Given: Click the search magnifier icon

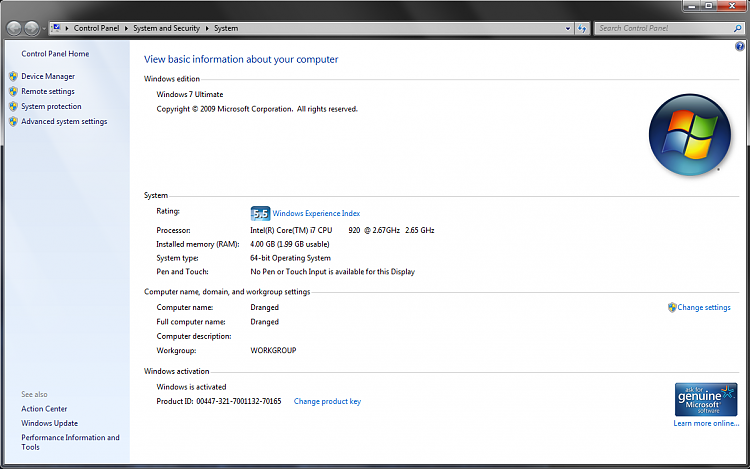Looking at the screenshot, I should [738, 28].
